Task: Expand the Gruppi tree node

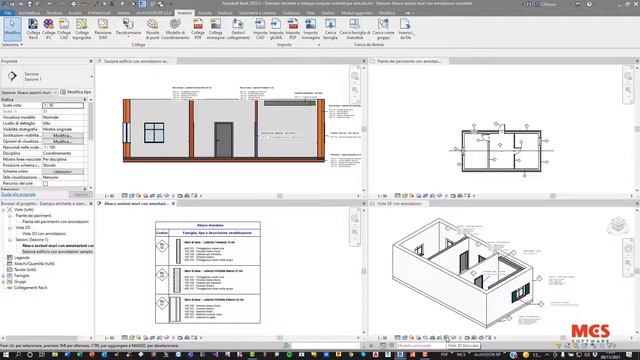Action: (4, 282)
